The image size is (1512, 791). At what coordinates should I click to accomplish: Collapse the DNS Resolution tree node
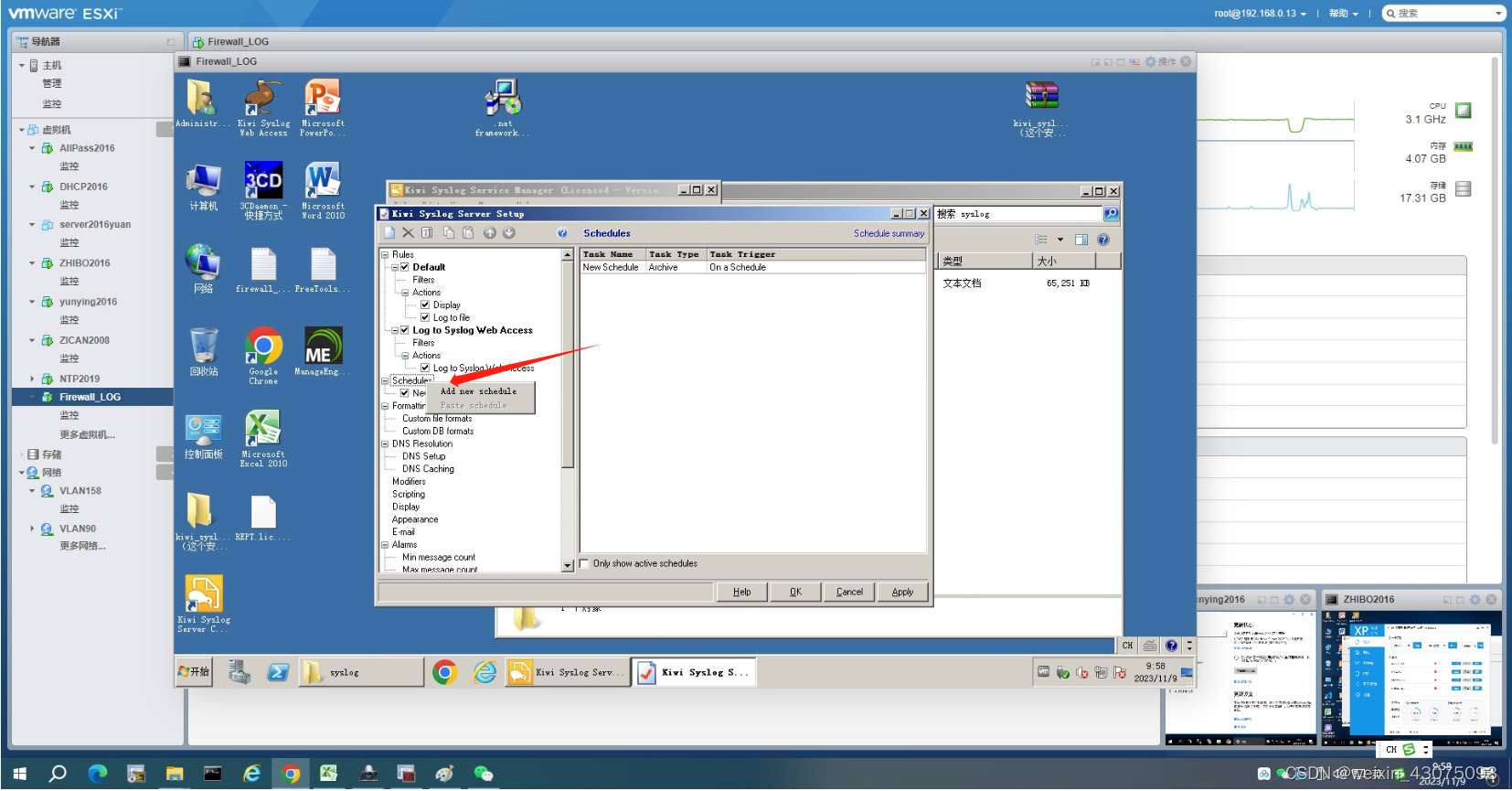385,444
